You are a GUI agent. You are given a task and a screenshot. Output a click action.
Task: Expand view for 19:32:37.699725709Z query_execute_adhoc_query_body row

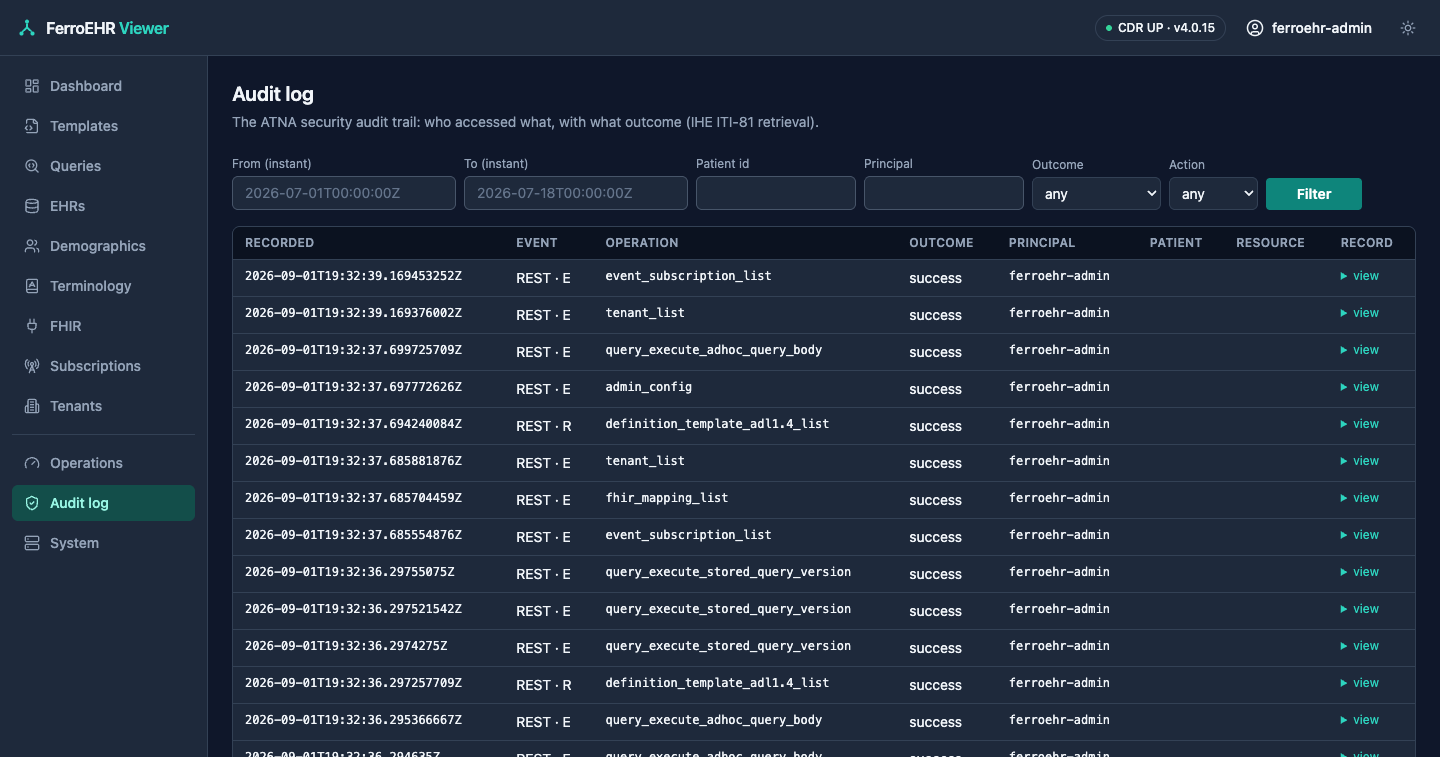1359,350
